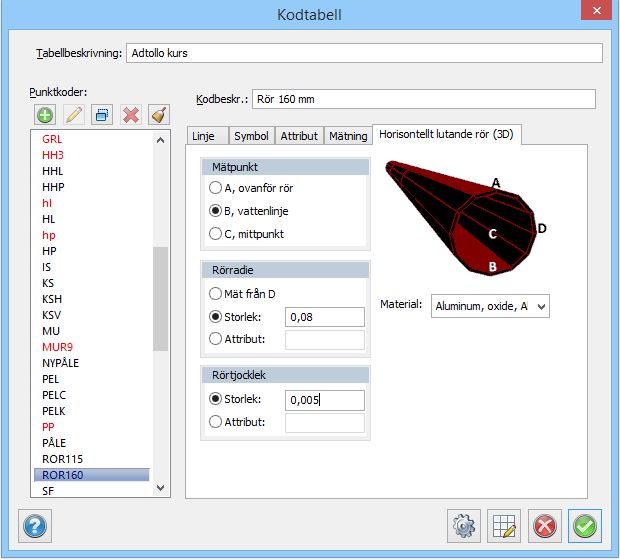This screenshot has height=560, width=620.
Task: Select ROR115 in the point codes list
Action: pos(63,459)
